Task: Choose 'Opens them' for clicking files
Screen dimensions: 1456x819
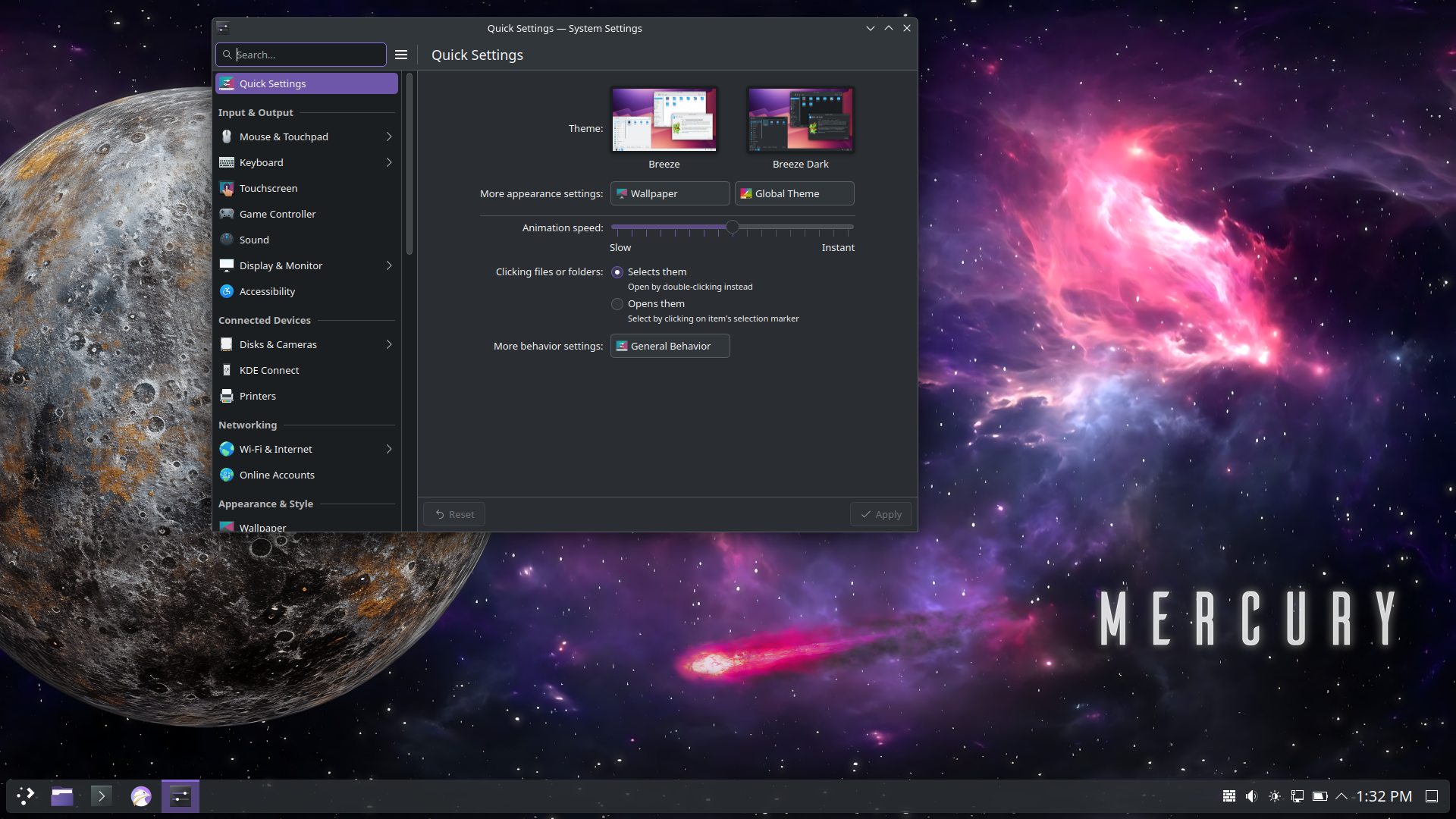Action: coord(617,304)
